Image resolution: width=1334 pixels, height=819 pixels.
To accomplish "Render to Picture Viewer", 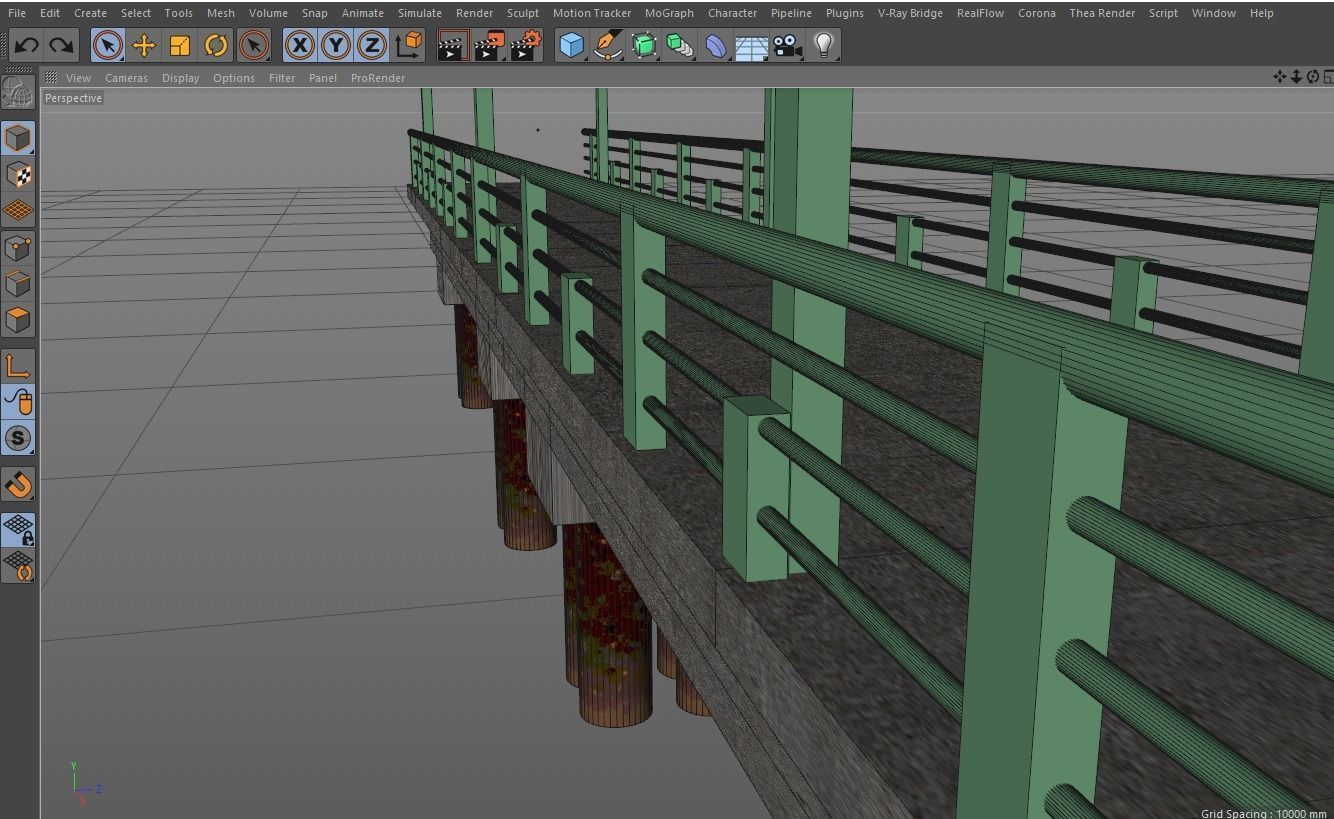I will tap(489, 45).
